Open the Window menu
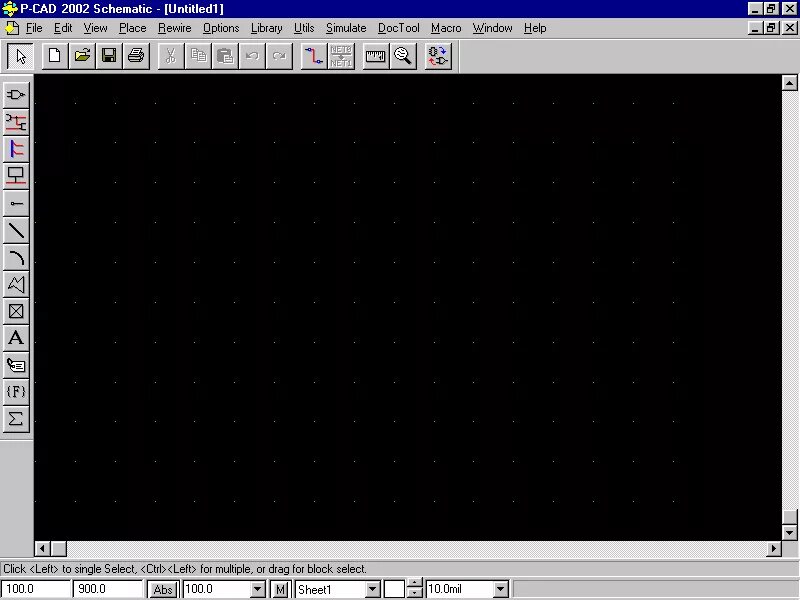 (x=492, y=28)
